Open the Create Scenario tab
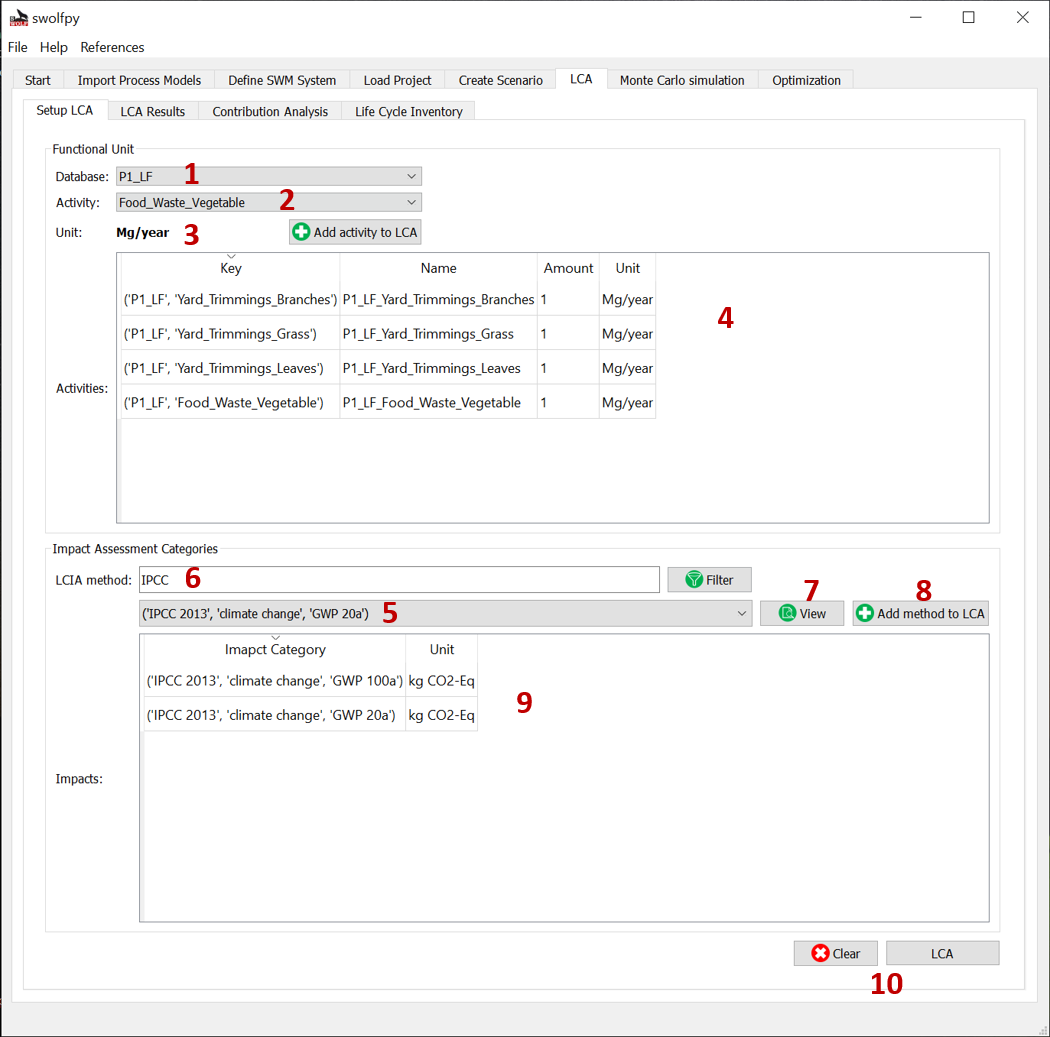1050x1037 pixels. coord(500,80)
